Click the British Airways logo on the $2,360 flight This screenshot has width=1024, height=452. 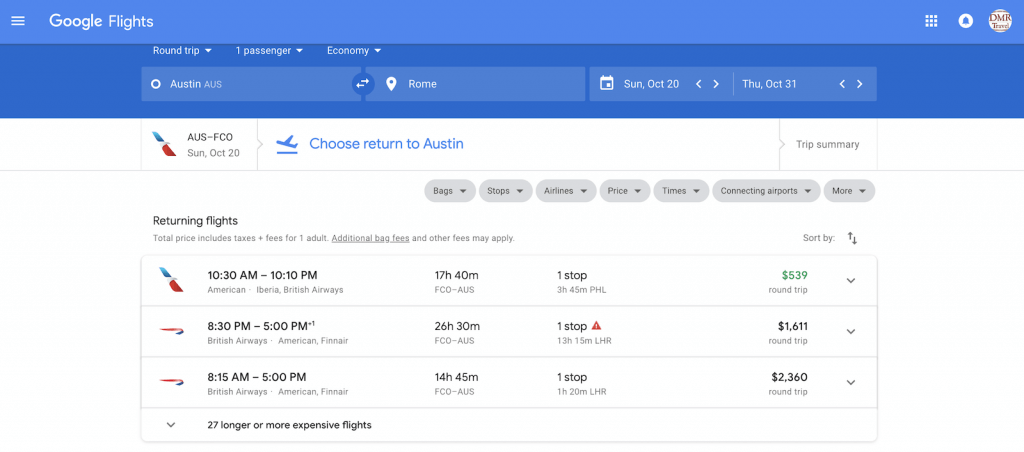[171, 382]
